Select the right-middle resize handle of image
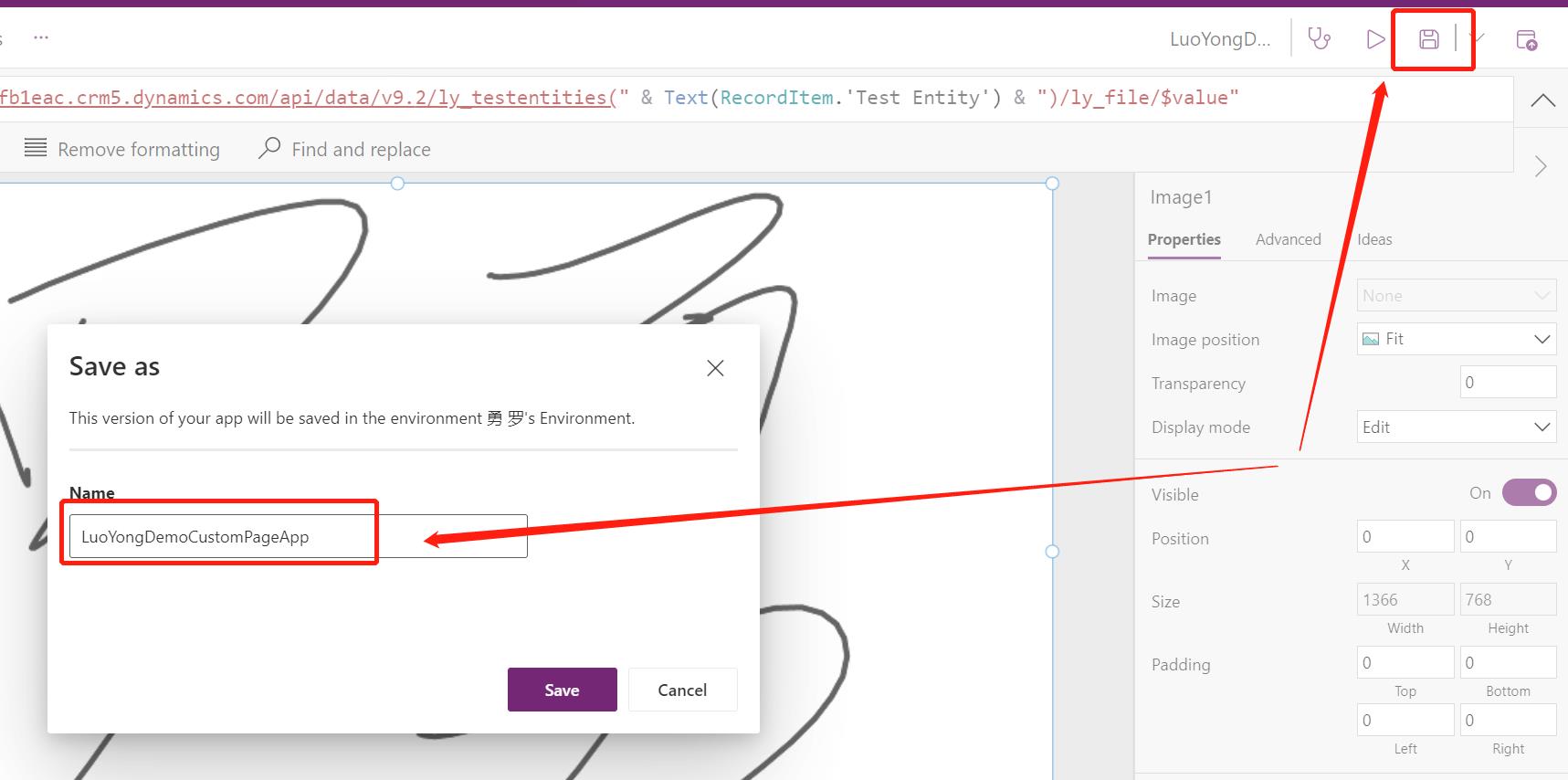 pyautogui.click(x=1052, y=552)
